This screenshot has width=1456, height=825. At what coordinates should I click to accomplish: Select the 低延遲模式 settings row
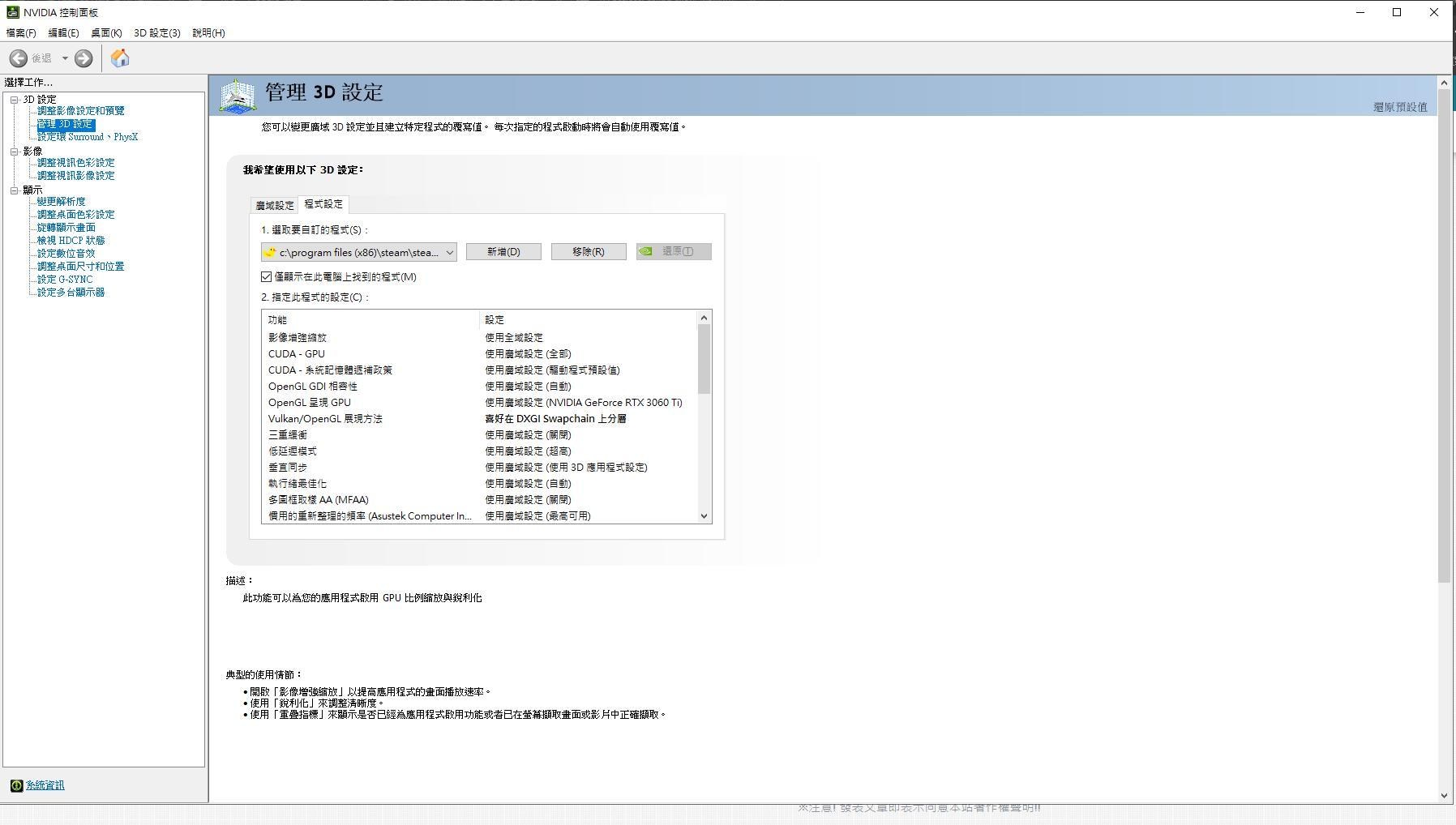tap(479, 451)
